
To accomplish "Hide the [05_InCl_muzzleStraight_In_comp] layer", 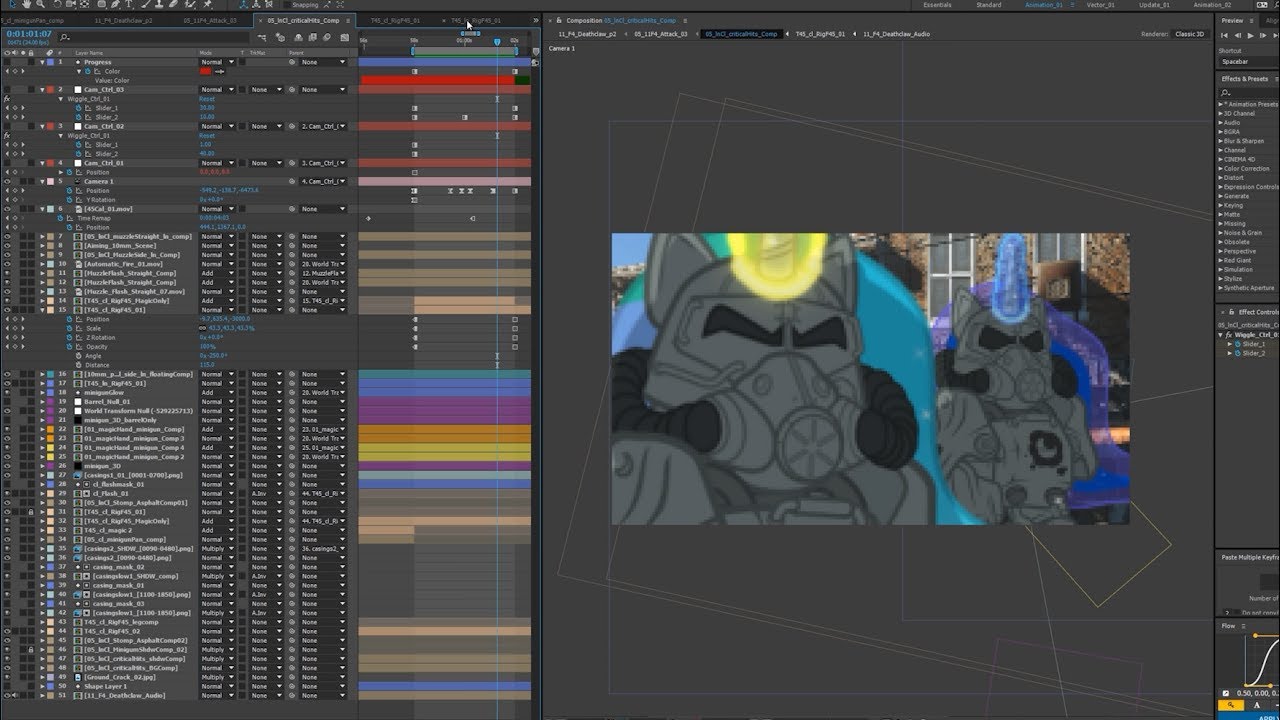I will 7,236.
